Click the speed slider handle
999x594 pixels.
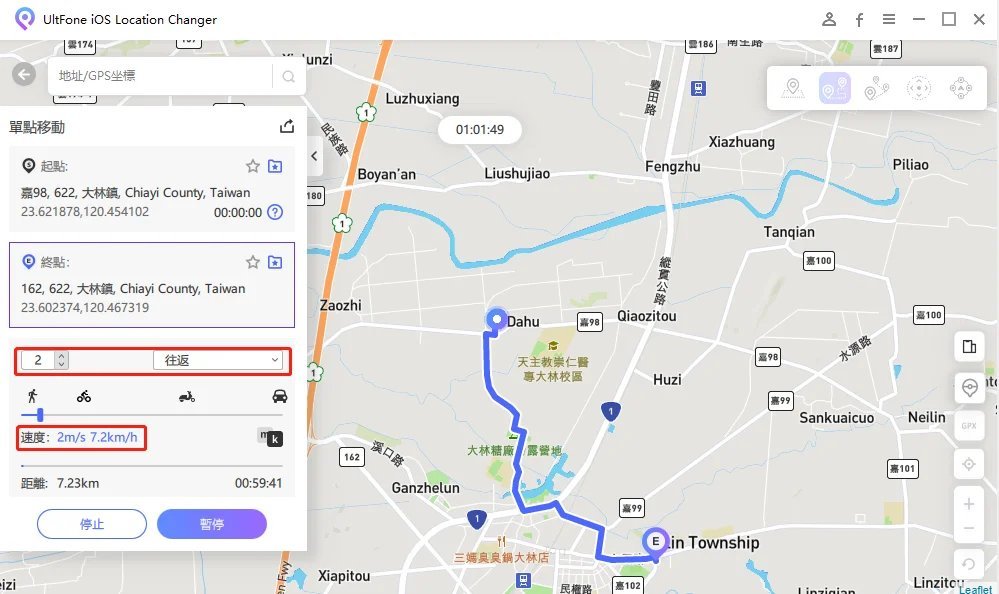(x=40, y=416)
